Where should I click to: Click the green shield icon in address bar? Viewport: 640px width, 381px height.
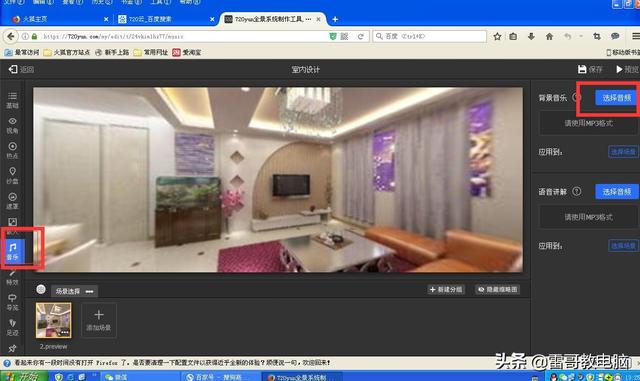coord(333,36)
